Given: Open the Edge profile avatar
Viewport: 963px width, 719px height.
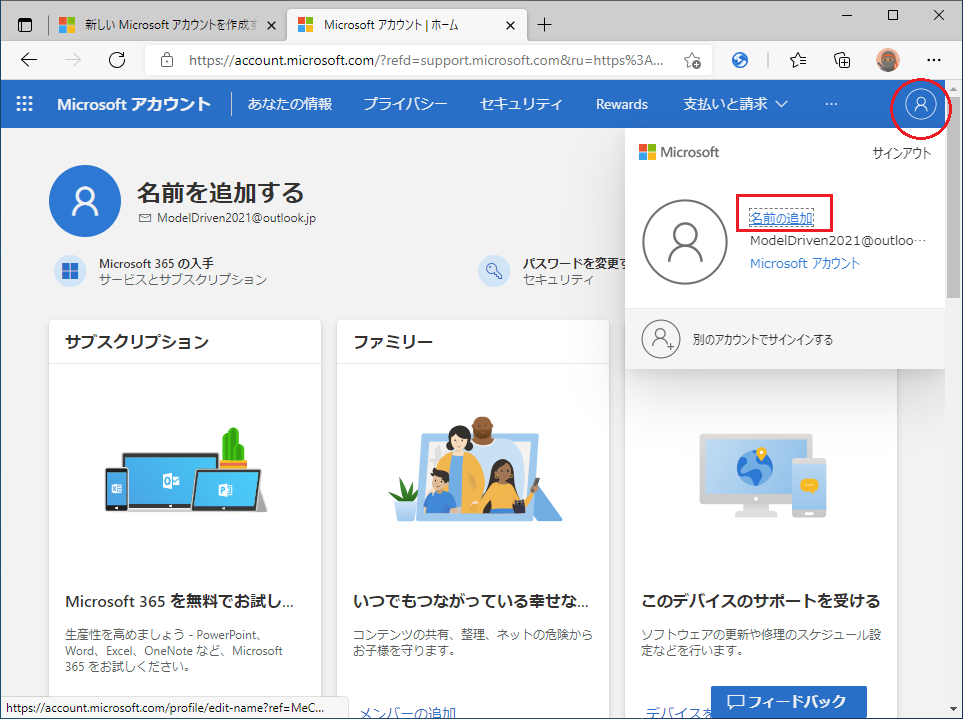Looking at the screenshot, I should point(887,60).
